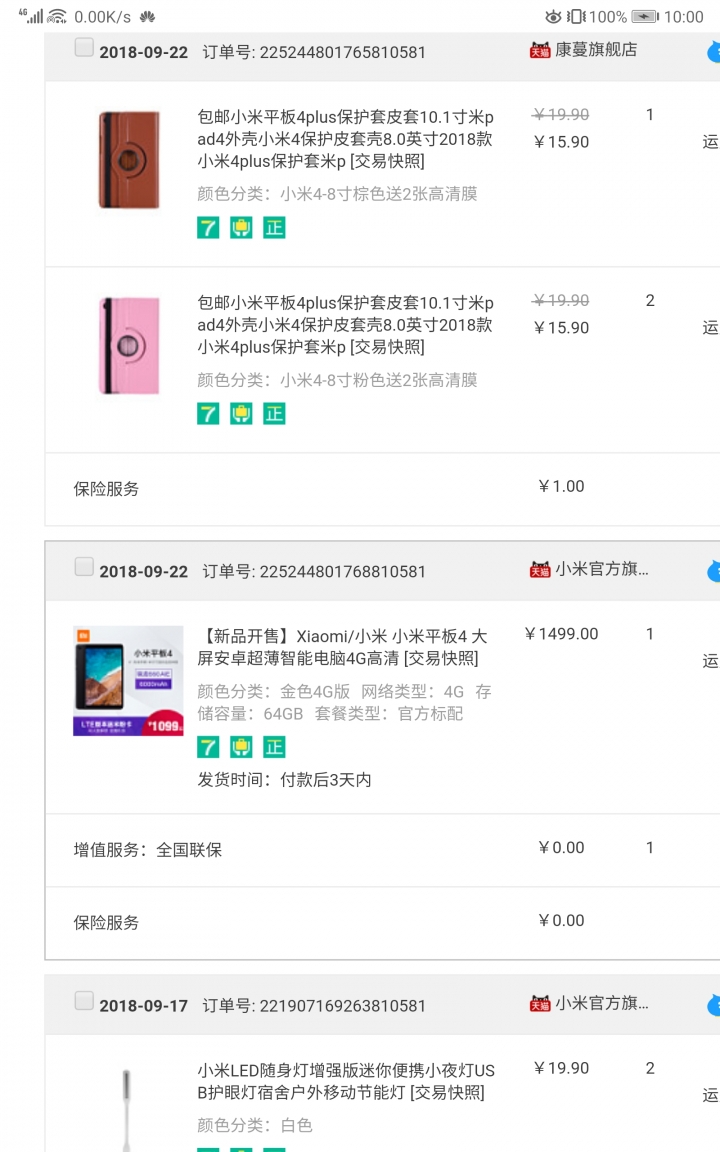Image resolution: width=720 pixels, height=1152 pixels.
Task: Open the 康蔓旗舰店 store link
Action: click(596, 50)
